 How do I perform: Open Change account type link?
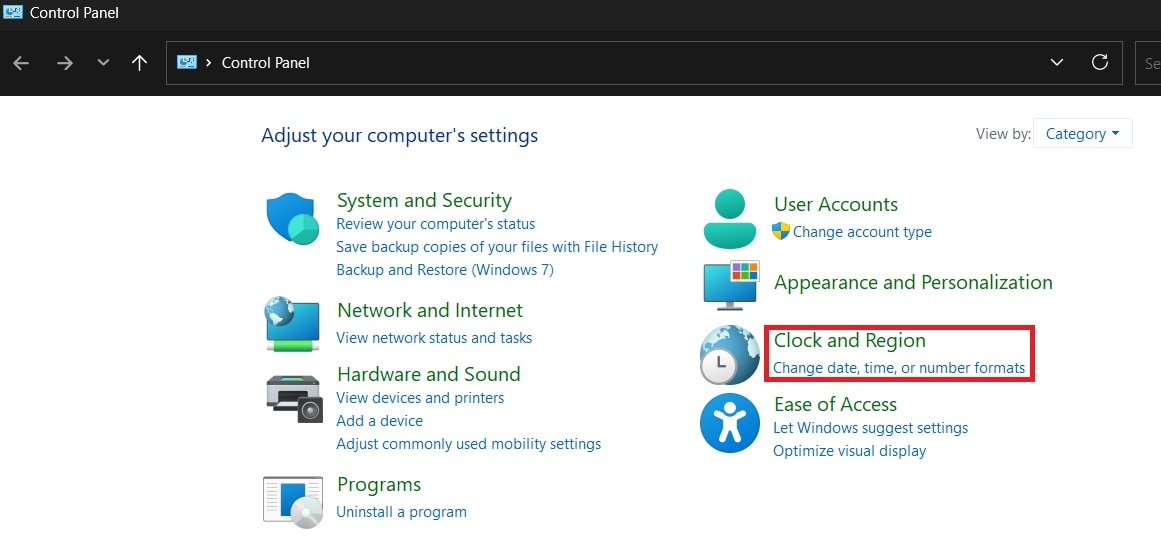pos(862,232)
